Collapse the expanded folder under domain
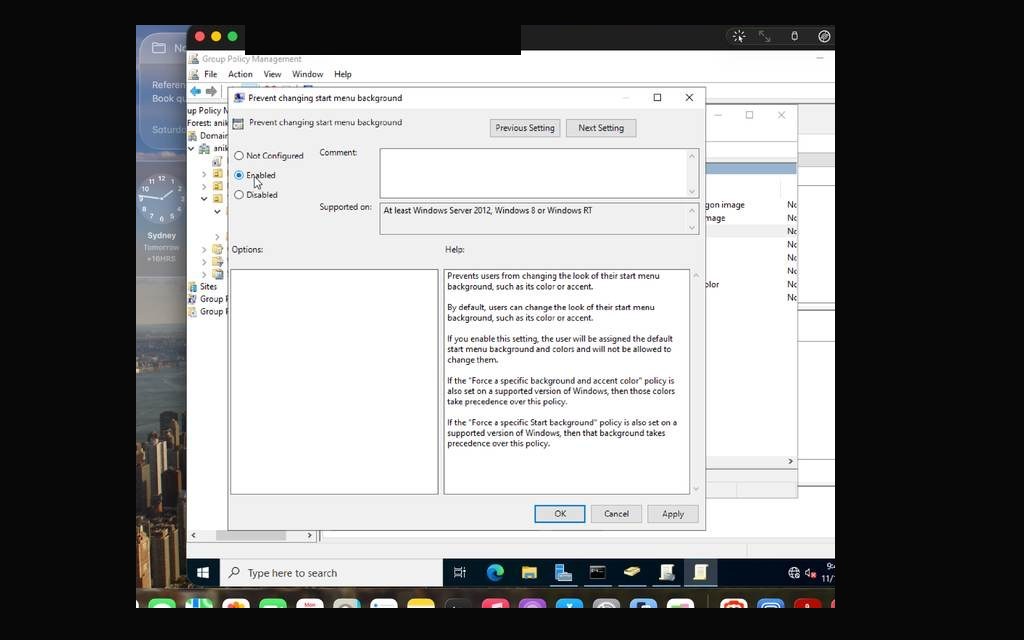 pyautogui.click(x=204, y=199)
